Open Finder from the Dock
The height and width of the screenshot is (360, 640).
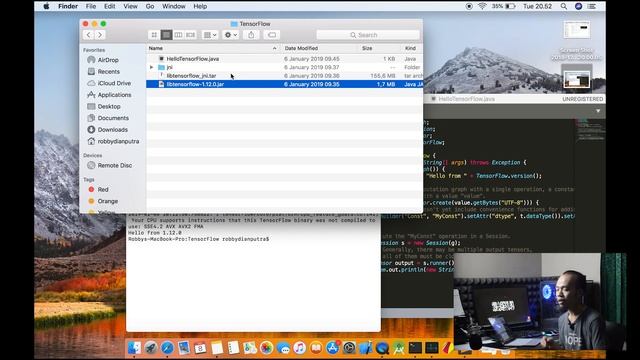click(134, 348)
